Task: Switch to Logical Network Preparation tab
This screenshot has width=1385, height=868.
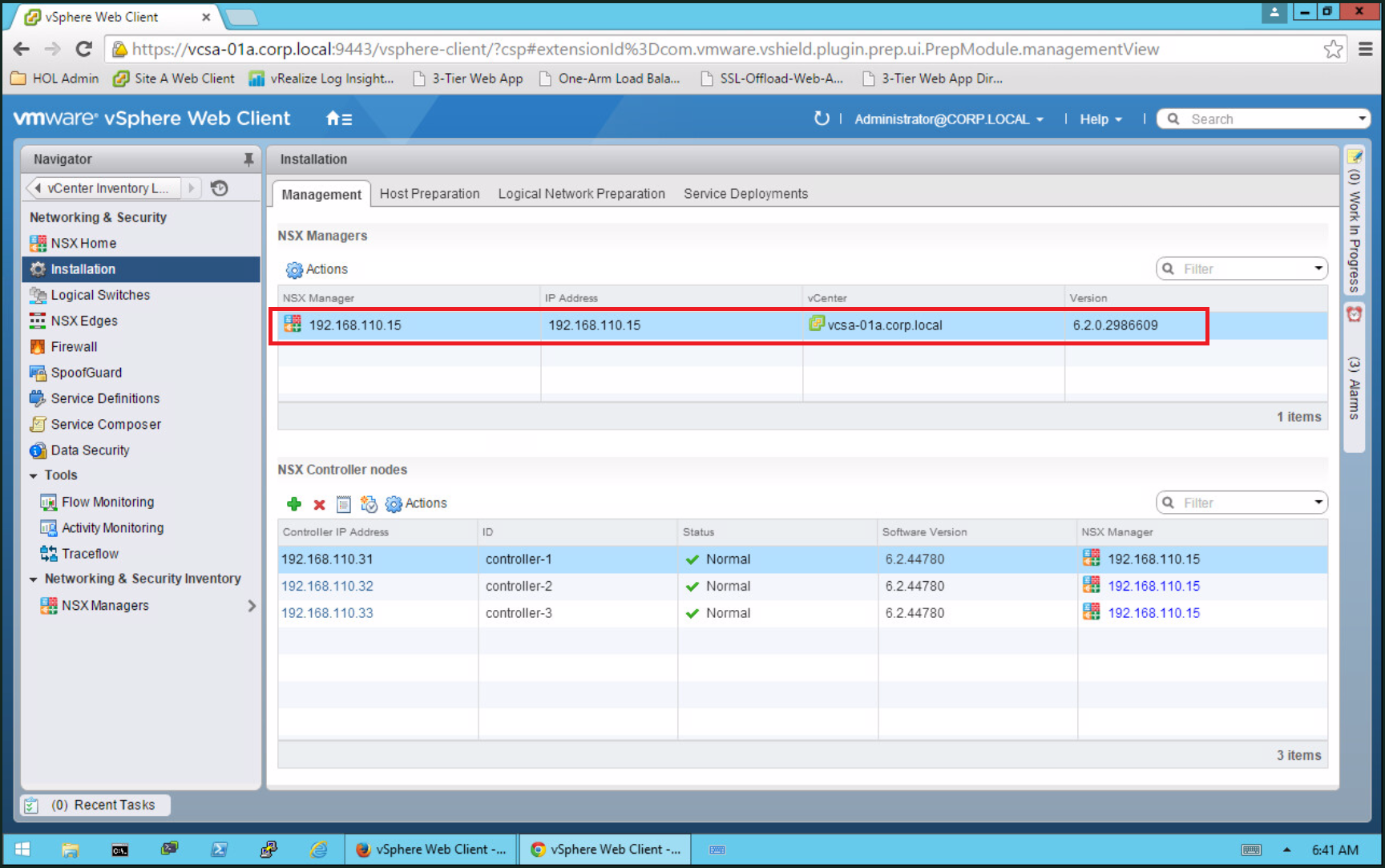Action: pos(582,194)
